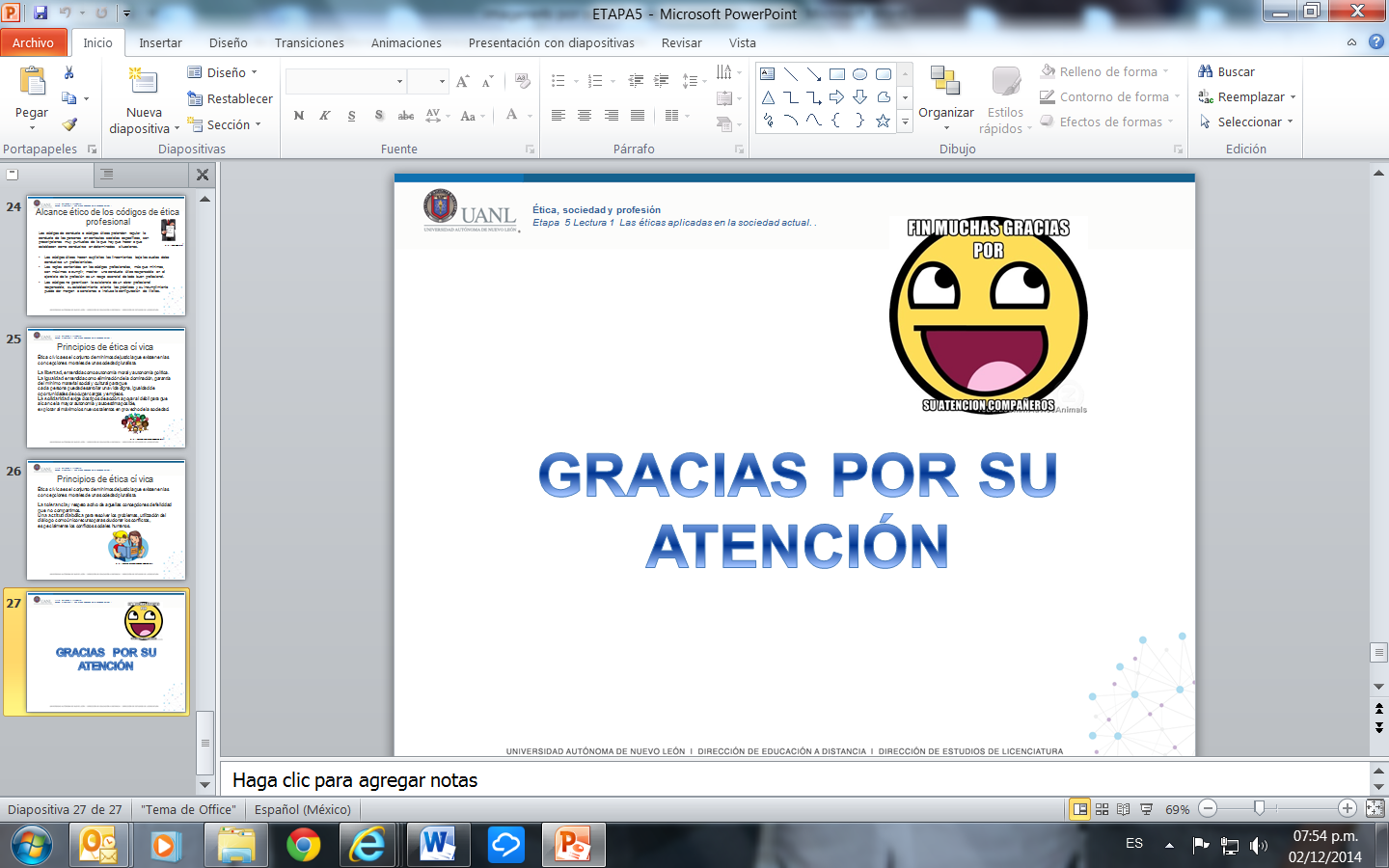Justify text in the Párrafo group
The height and width of the screenshot is (868, 1389).
point(638,116)
